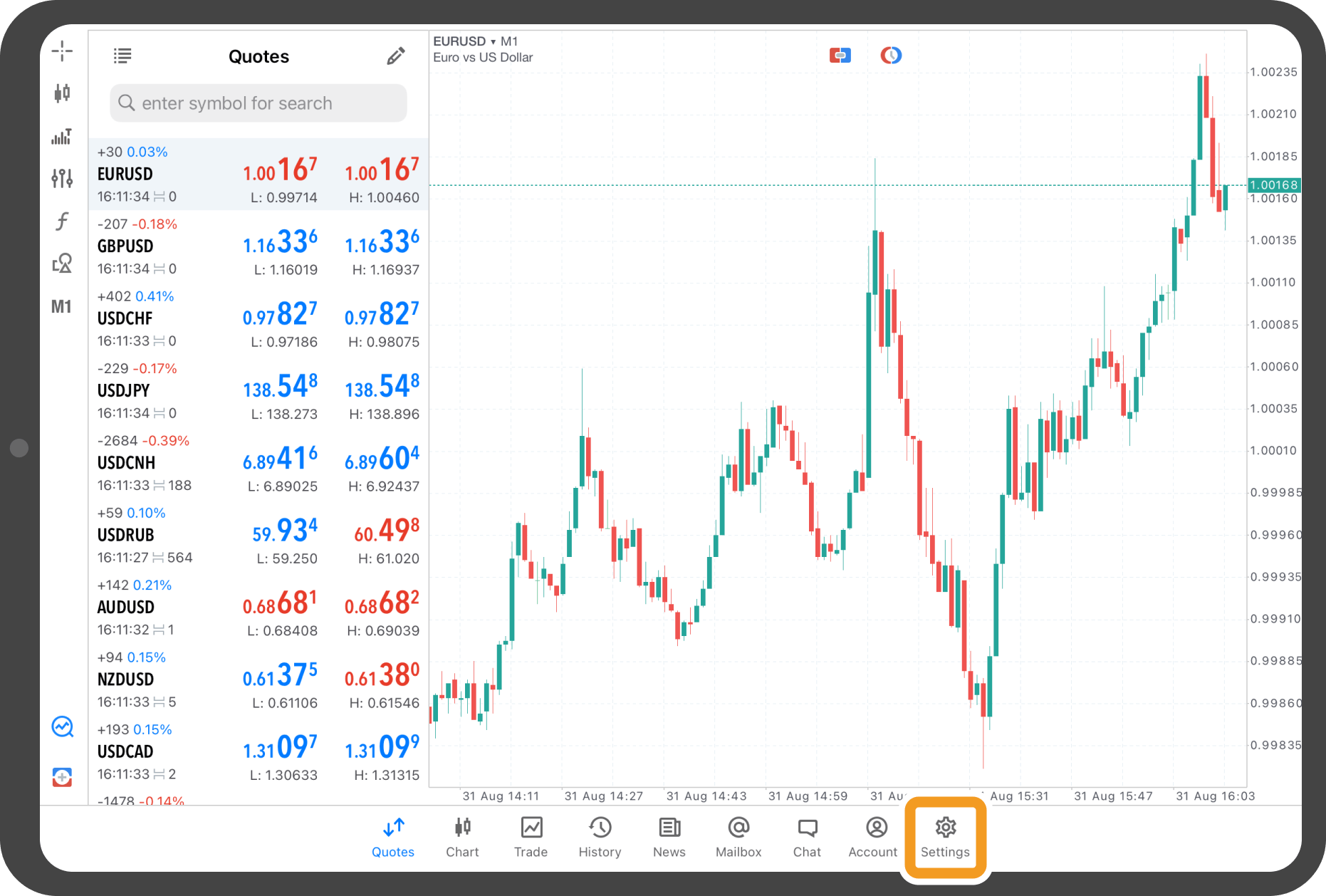Click the blue-red circular chart icon
This screenshot has height=896, width=1326.
pyautogui.click(x=891, y=56)
